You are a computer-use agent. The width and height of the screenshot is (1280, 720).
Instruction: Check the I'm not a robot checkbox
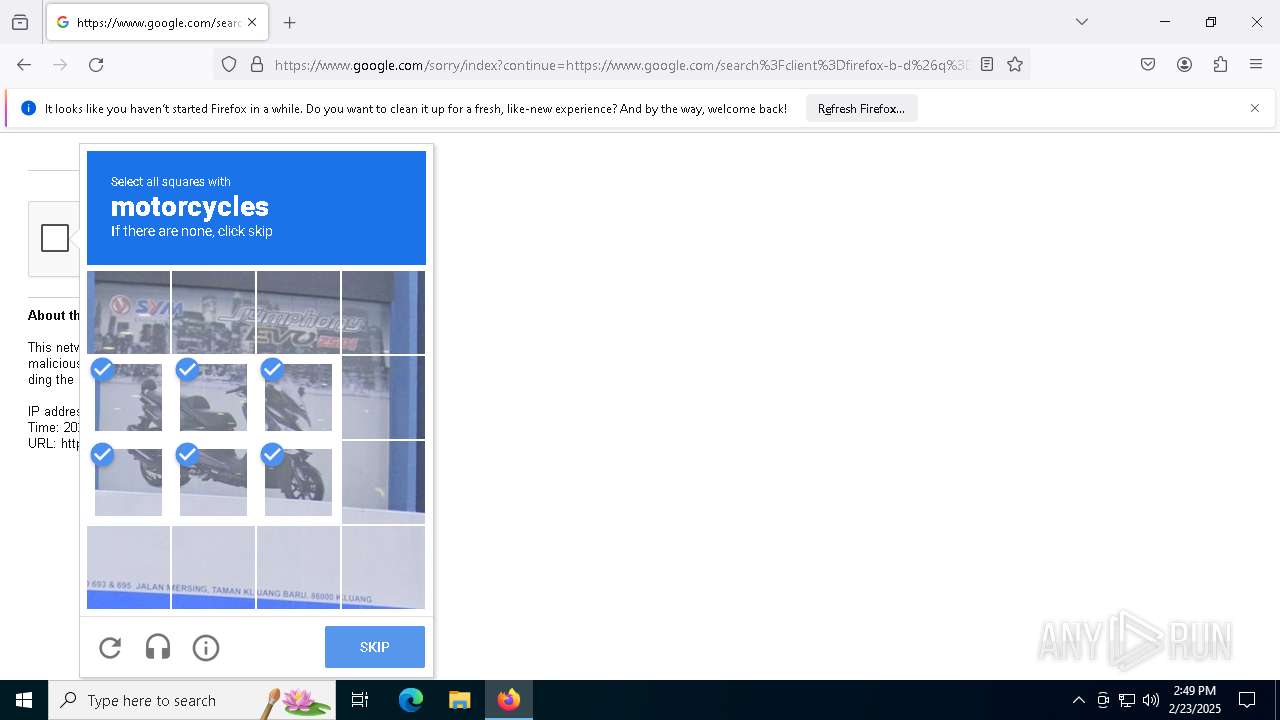tap(55, 238)
